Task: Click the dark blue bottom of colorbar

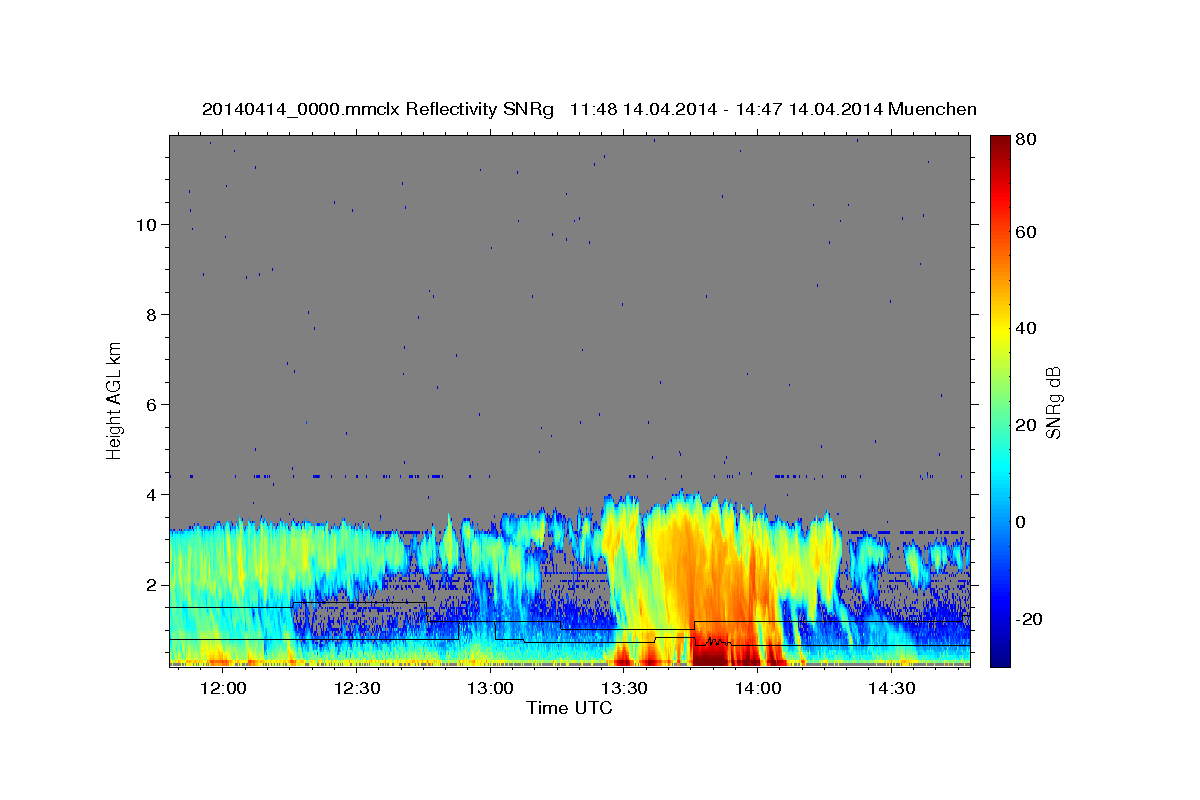Action: pyautogui.click(x=999, y=655)
